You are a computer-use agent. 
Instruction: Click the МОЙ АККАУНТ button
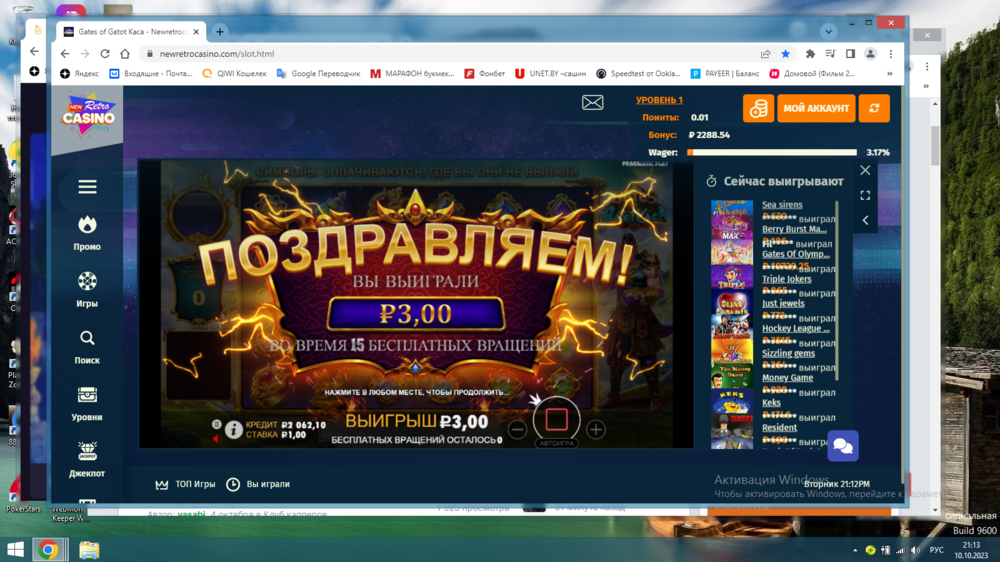(x=817, y=108)
